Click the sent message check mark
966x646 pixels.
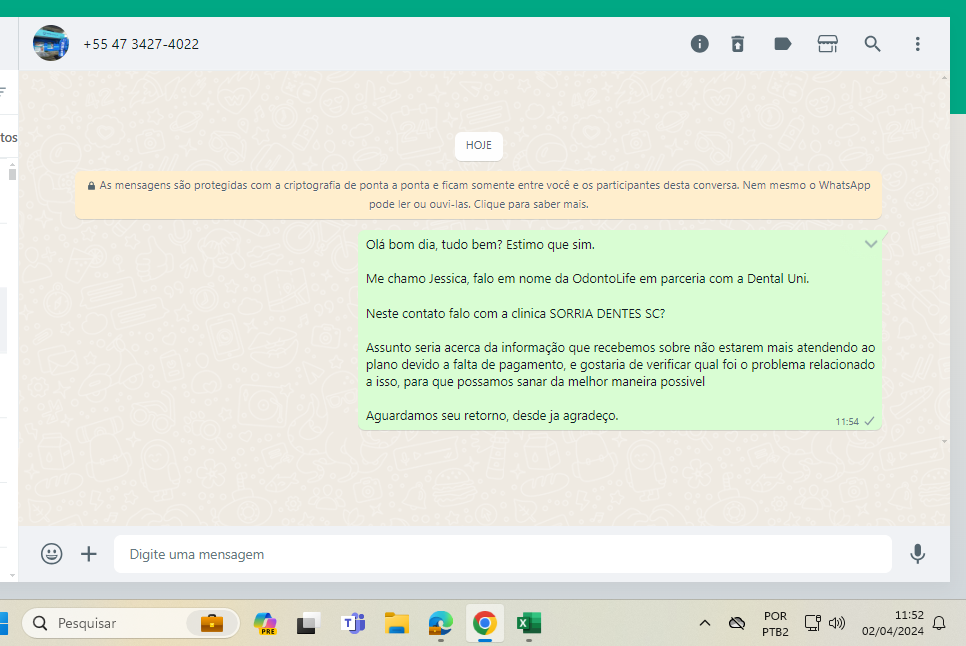[x=869, y=421]
